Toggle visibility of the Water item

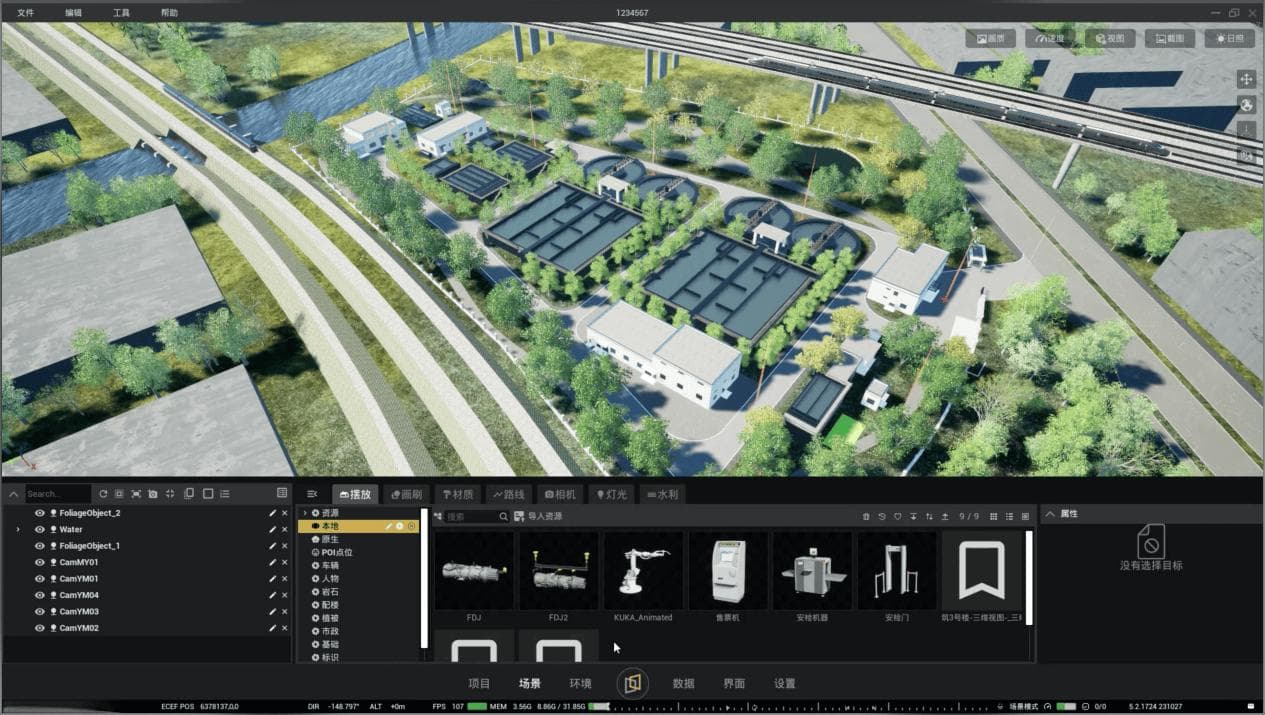[x=40, y=529]
